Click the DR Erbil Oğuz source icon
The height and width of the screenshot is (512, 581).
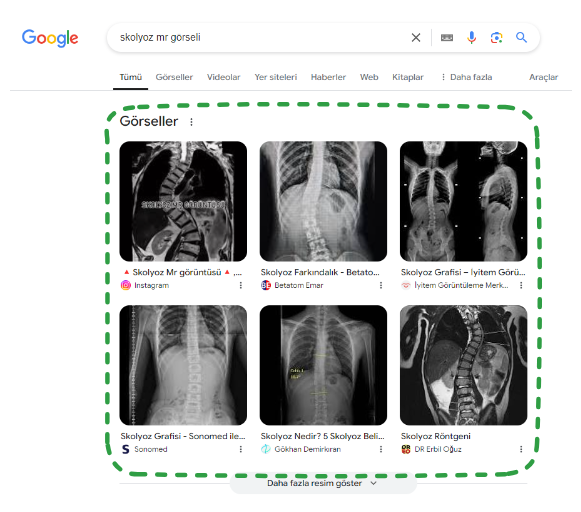406,449
